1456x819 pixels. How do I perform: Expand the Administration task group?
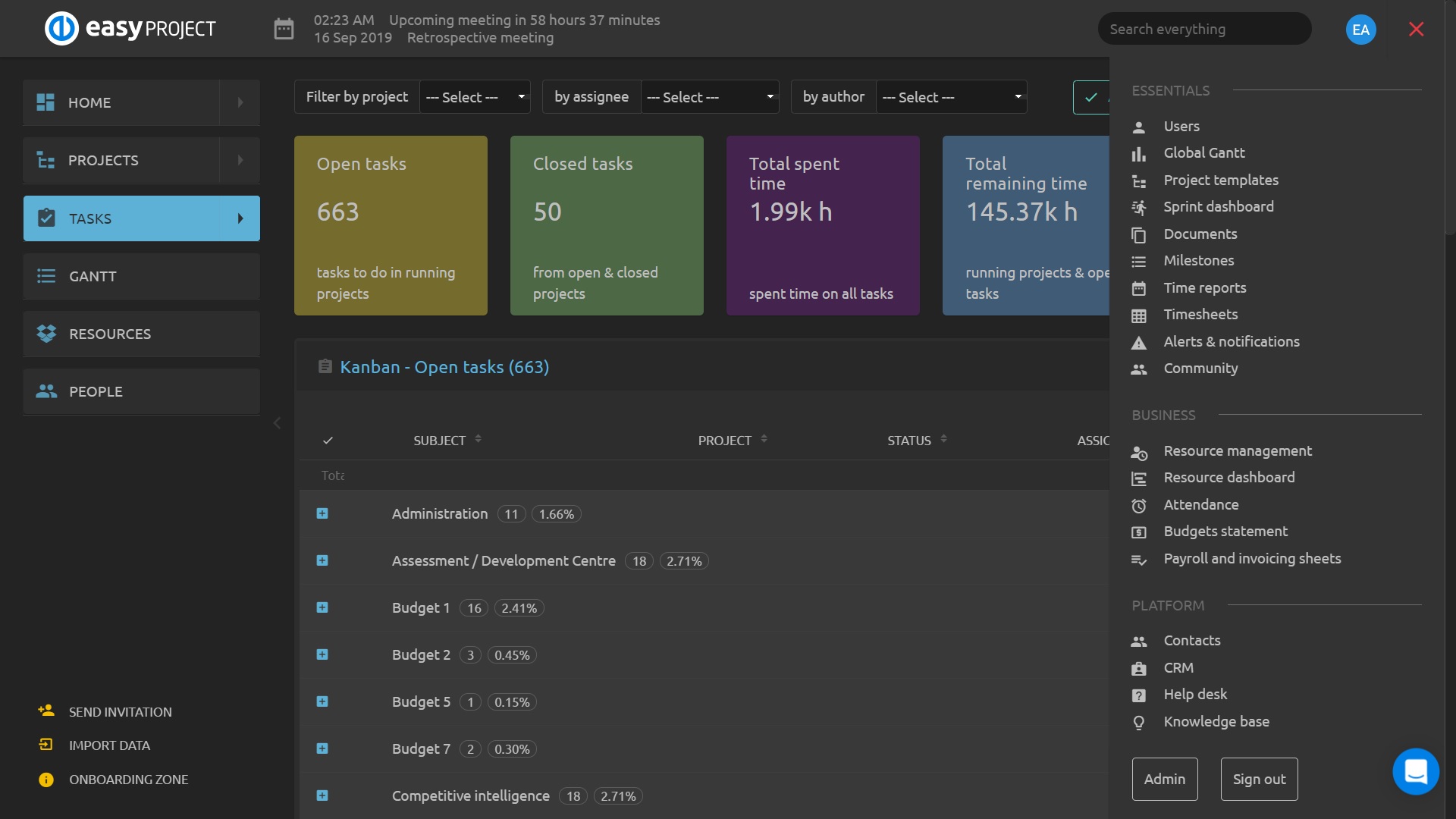coord(322,514)
